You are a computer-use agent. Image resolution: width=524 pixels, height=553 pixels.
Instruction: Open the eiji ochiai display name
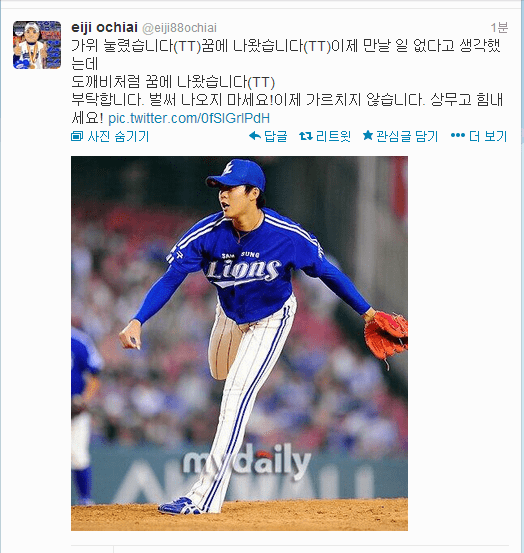[104, 28]
